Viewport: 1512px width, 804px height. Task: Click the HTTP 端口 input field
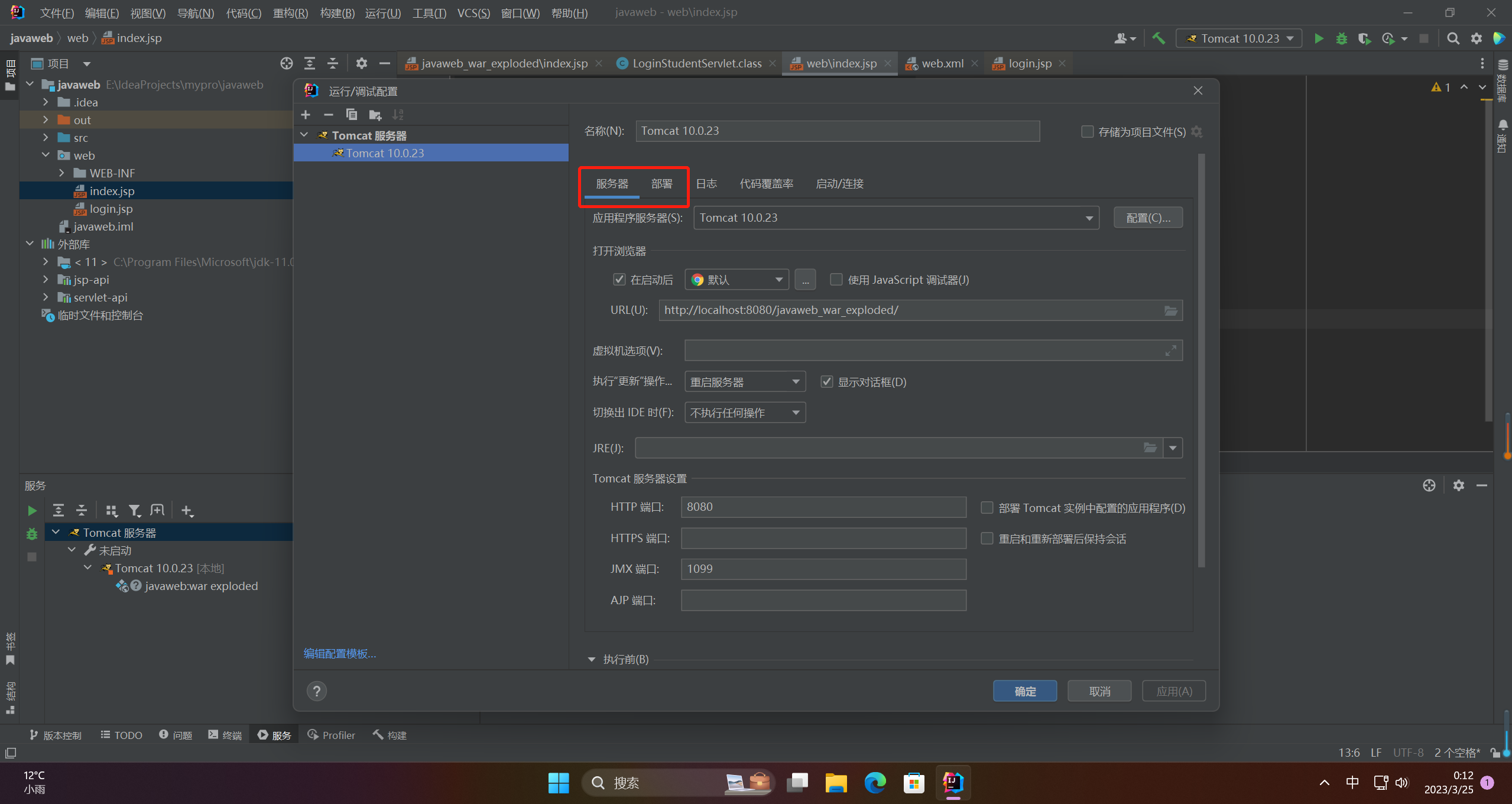tap(823, 507)
